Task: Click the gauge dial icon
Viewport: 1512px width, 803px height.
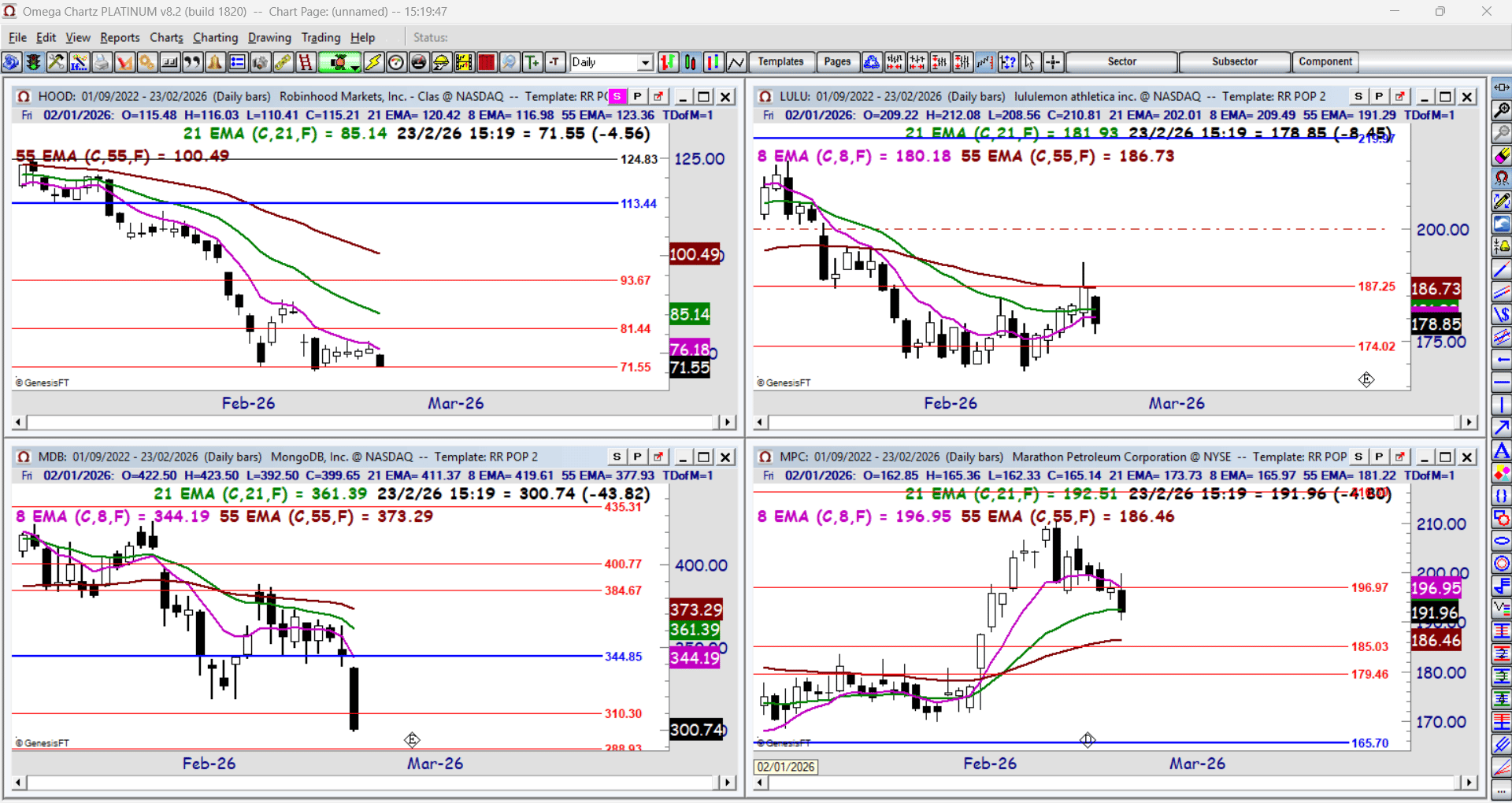Action: [x=396, y=62]
